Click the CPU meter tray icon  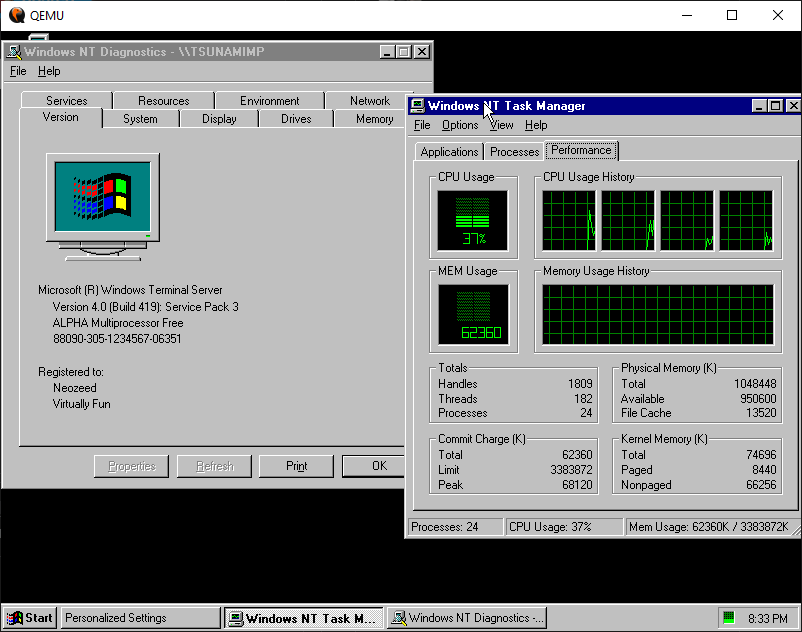pos(729,618)
